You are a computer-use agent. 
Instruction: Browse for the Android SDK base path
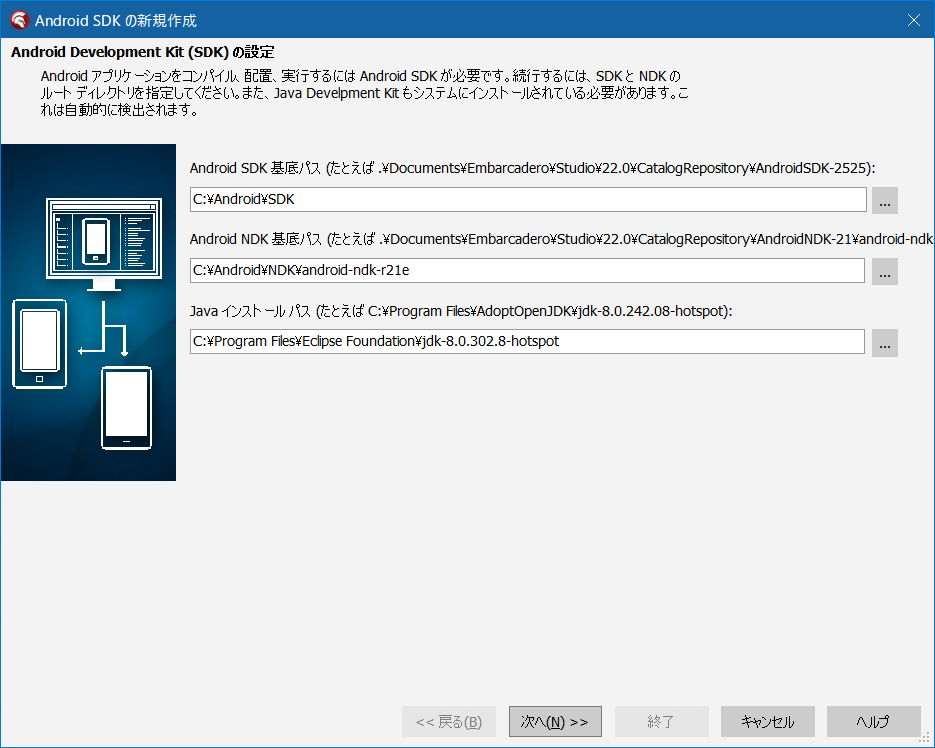(884, 200)
